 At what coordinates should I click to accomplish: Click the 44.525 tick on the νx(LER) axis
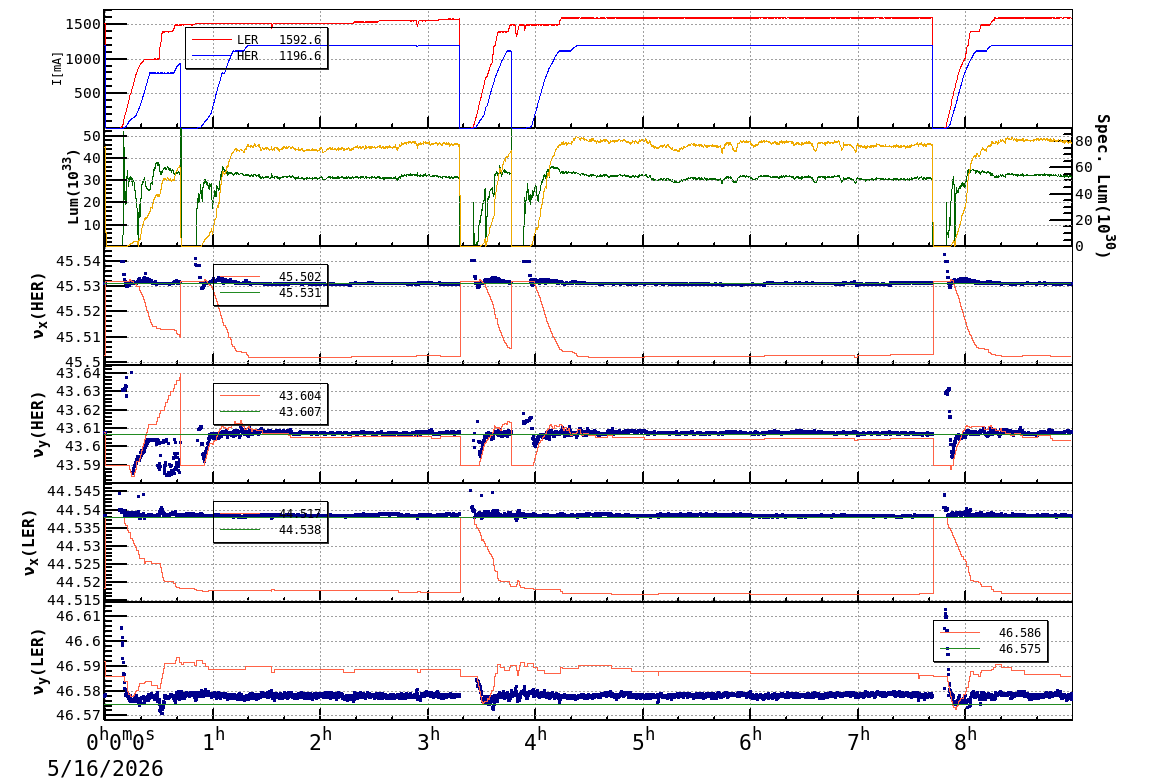coord(74,564)
